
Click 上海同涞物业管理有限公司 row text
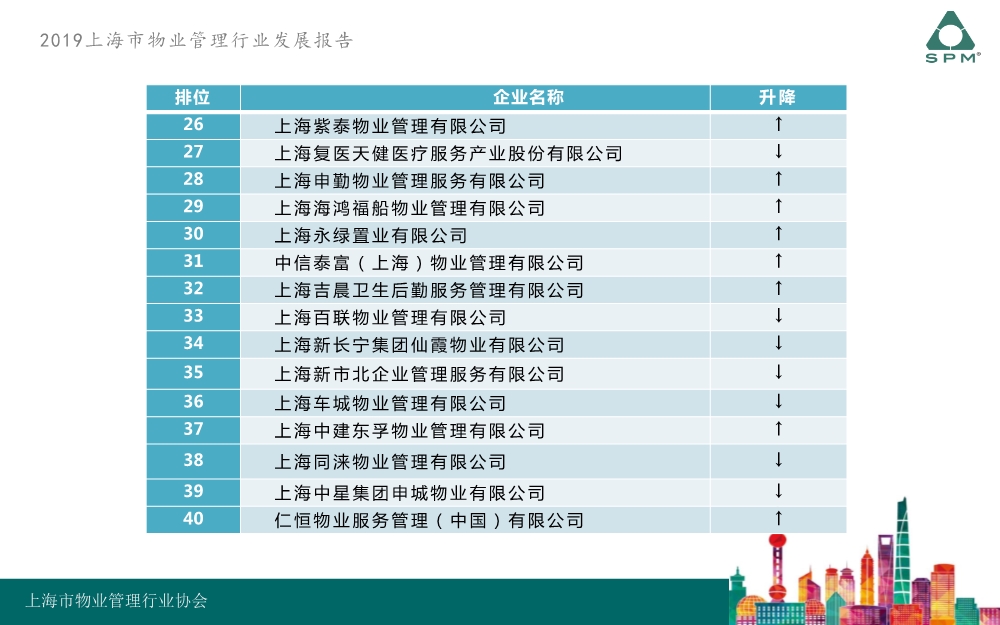[390, 462]
